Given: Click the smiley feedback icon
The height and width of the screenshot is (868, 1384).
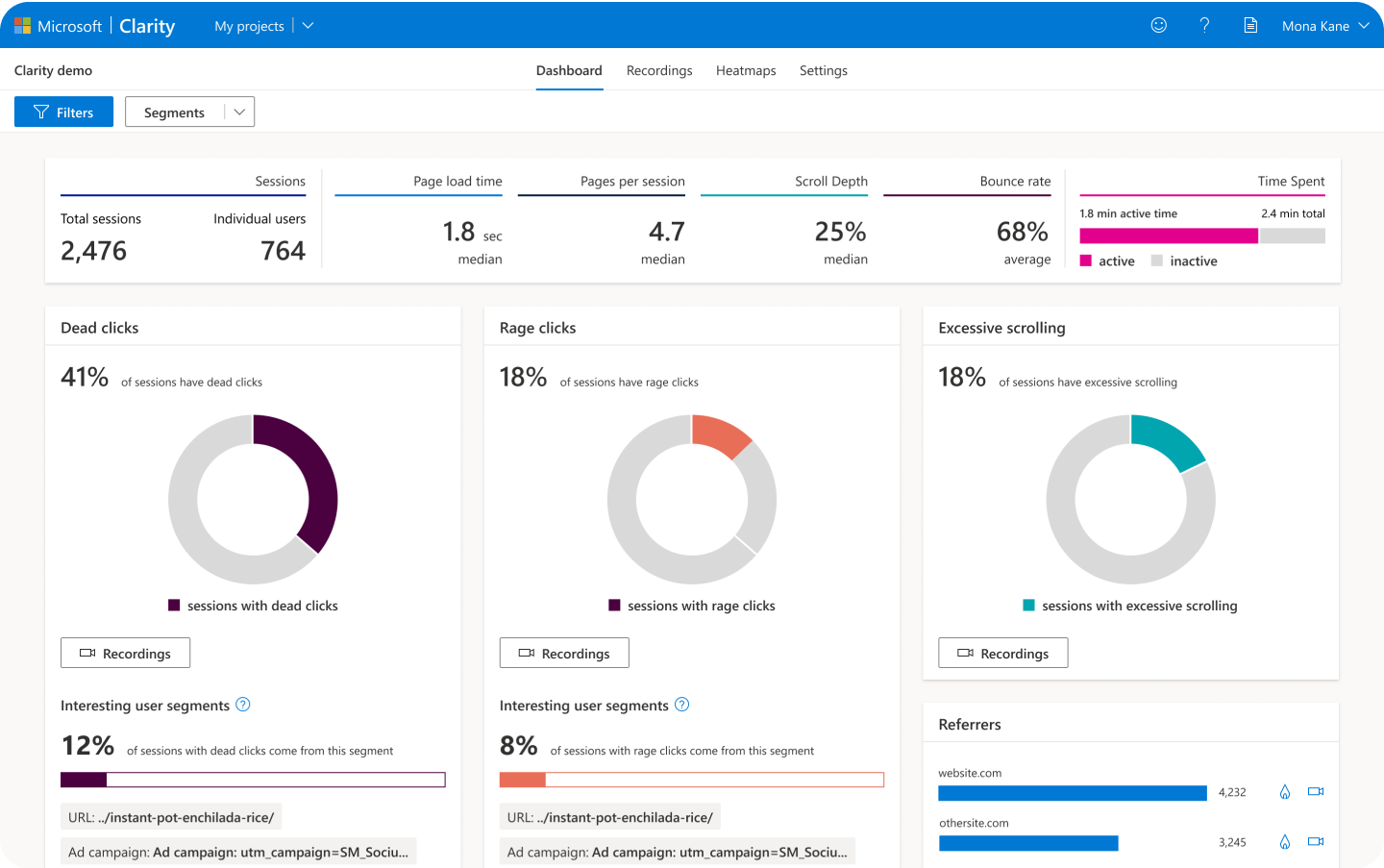Looking at the screenshot, I should [x=1158, y=25].
